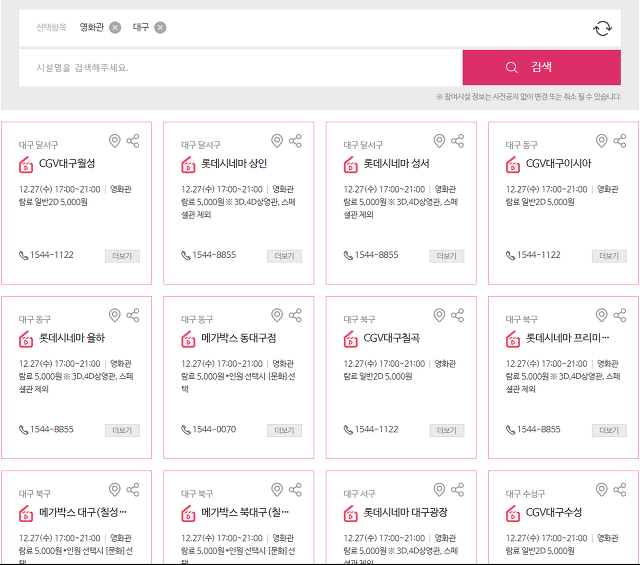640x565 pixels.
Task: Click 더보기 on CGV대구월성 card
Action: (x=122, y=256)
